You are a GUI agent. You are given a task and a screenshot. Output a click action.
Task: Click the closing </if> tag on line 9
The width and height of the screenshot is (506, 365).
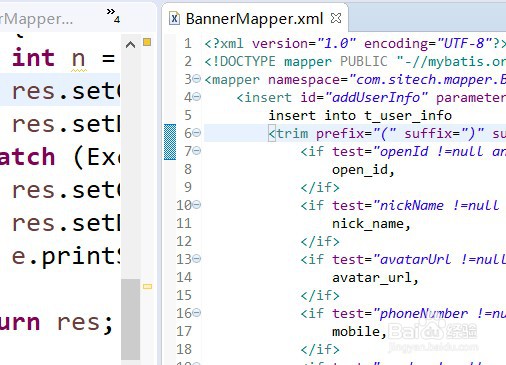tap(320, 188)
